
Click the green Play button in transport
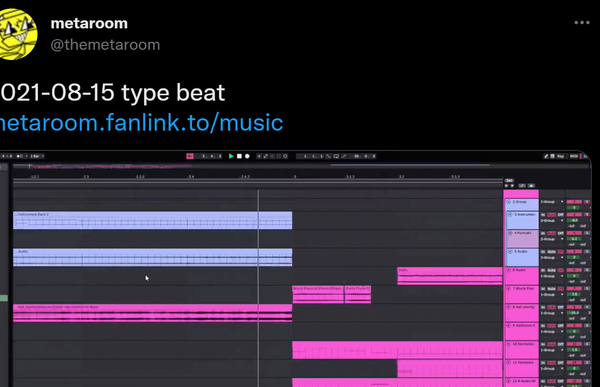click(231, 156)
